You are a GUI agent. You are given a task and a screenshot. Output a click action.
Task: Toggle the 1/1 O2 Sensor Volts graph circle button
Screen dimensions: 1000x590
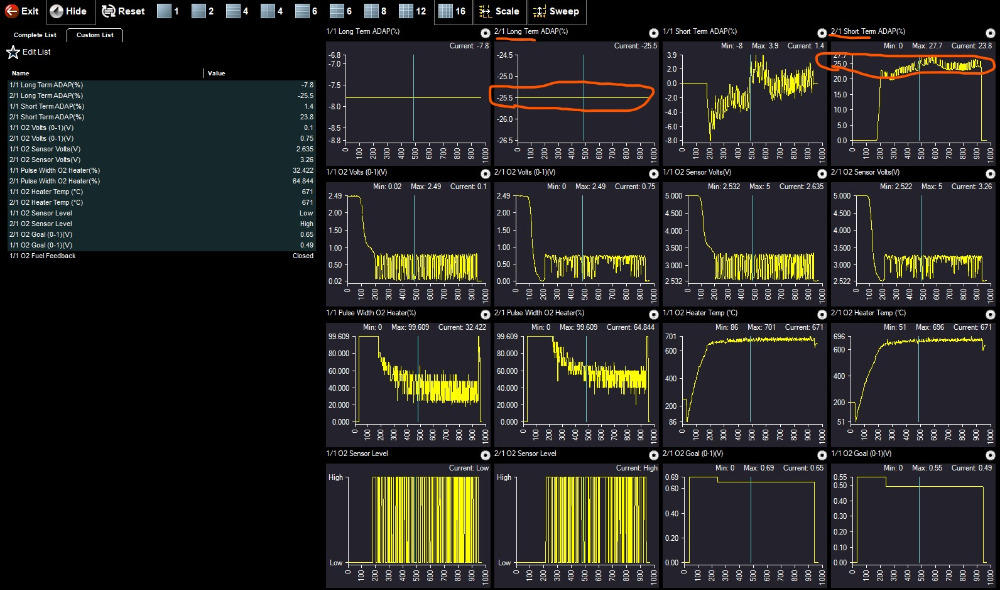coord(821,173)
